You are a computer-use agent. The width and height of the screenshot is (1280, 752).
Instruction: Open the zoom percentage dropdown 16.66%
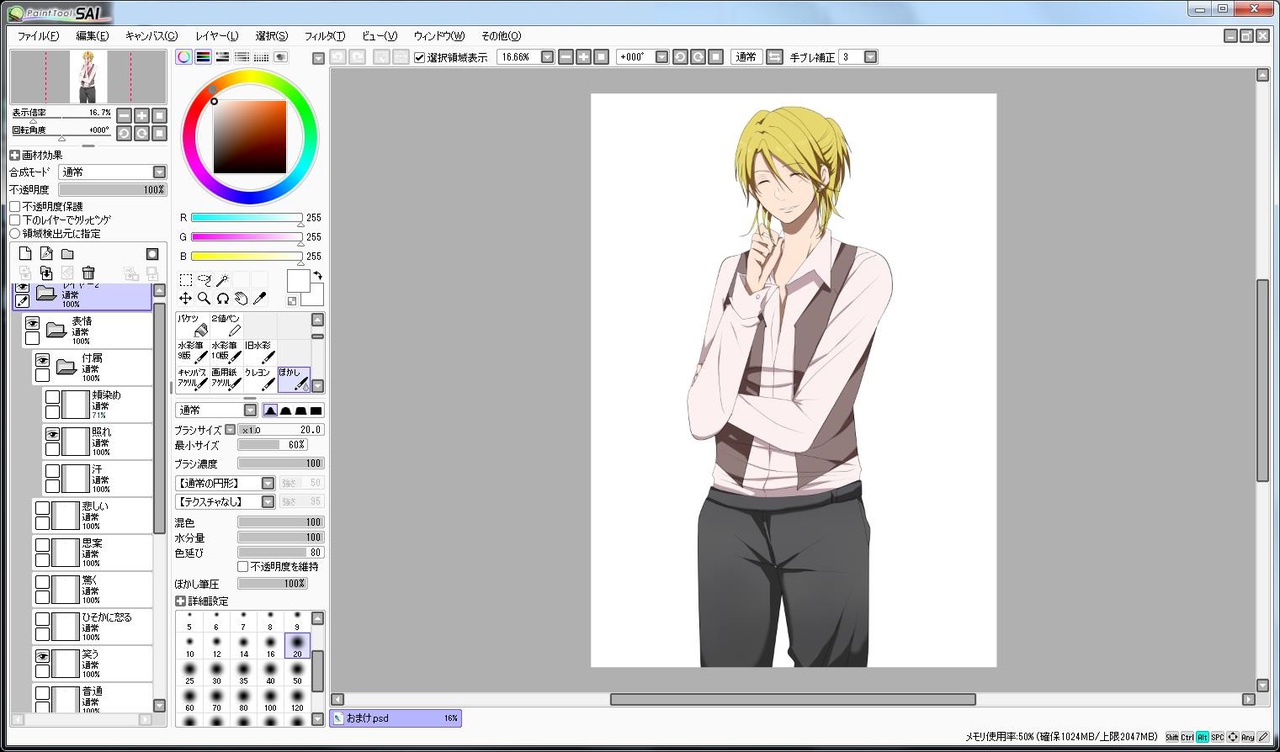pyautogui.click(x=547, y=57)
